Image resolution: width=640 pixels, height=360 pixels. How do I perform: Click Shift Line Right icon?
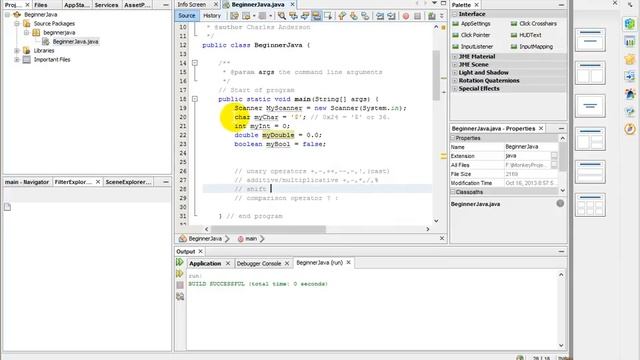point(391,16)
